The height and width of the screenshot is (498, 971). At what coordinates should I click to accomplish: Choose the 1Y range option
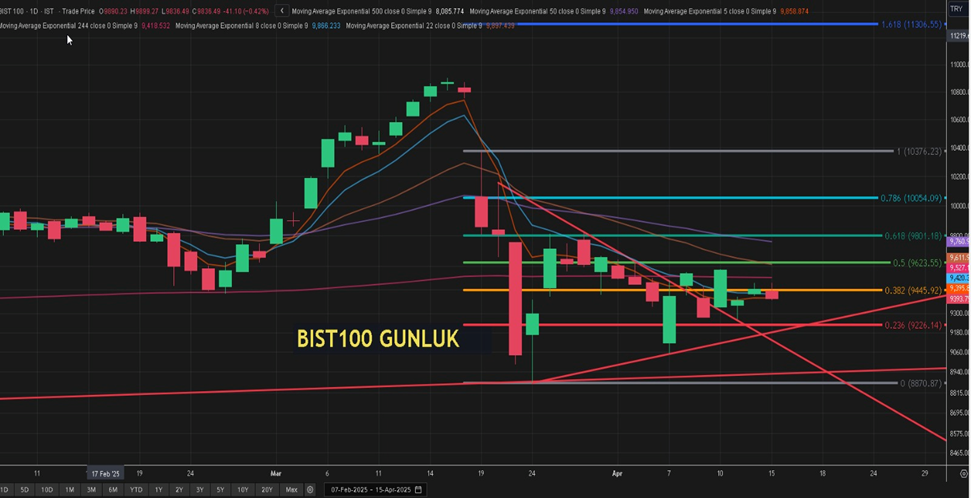pyautogui.click(x=158, y=490)
